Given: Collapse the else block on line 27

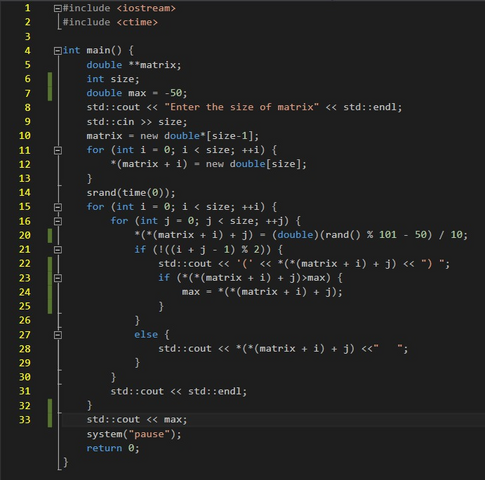Looking at the screenshot, I should point(58,335).
